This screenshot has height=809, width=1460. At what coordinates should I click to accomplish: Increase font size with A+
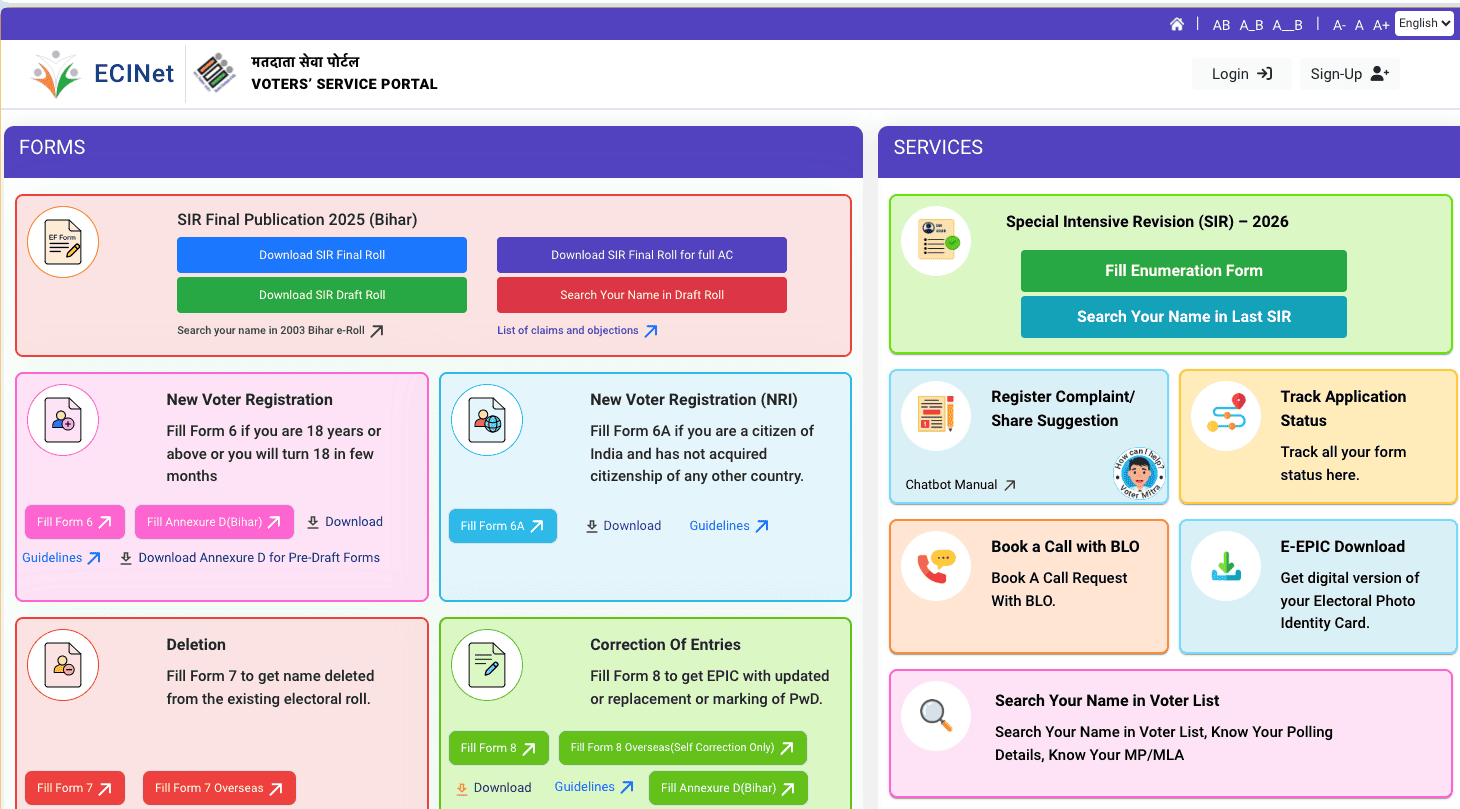pyautogui.click(x=1381, y=25)
